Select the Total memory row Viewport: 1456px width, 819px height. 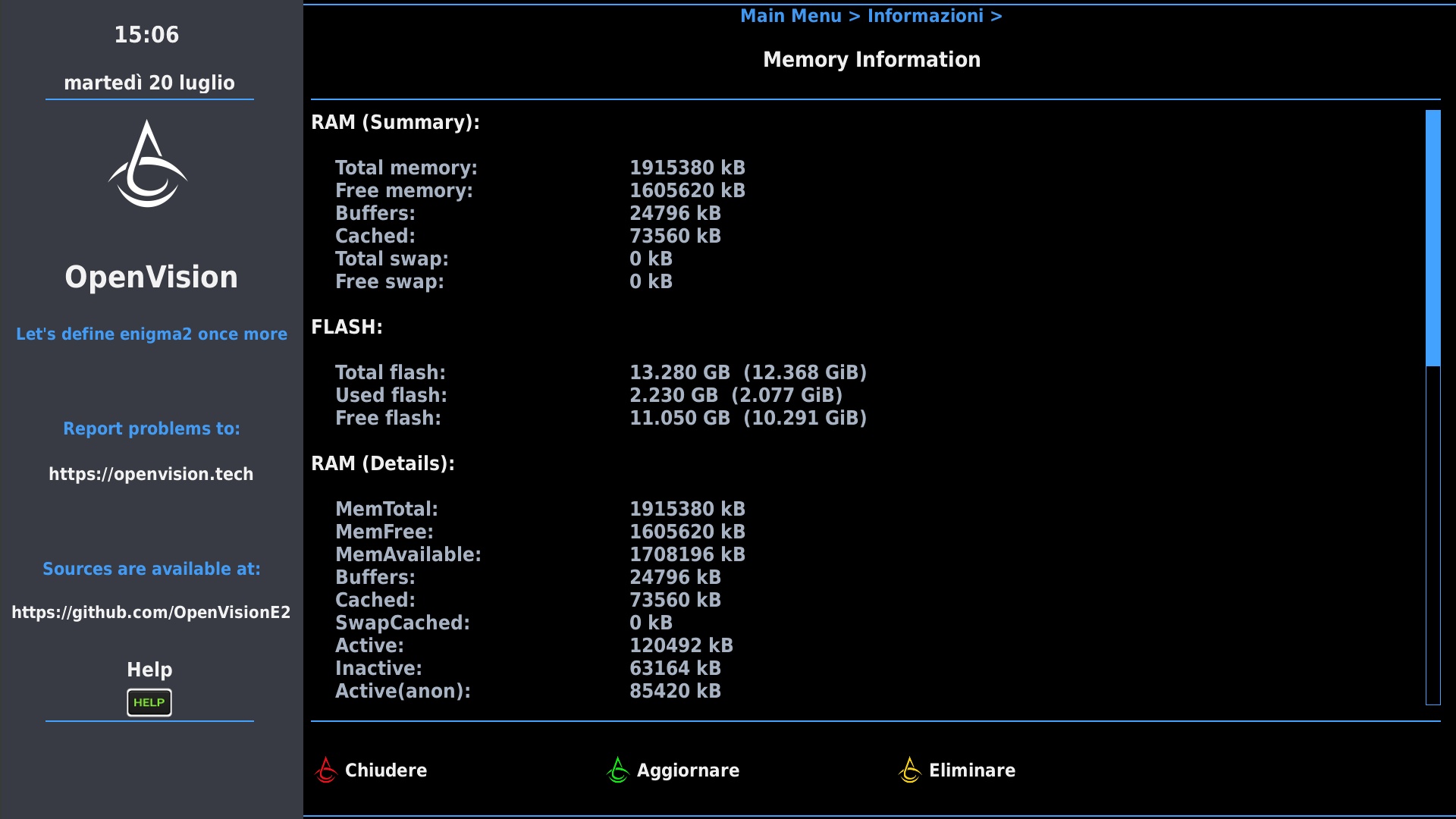(540, 168)
